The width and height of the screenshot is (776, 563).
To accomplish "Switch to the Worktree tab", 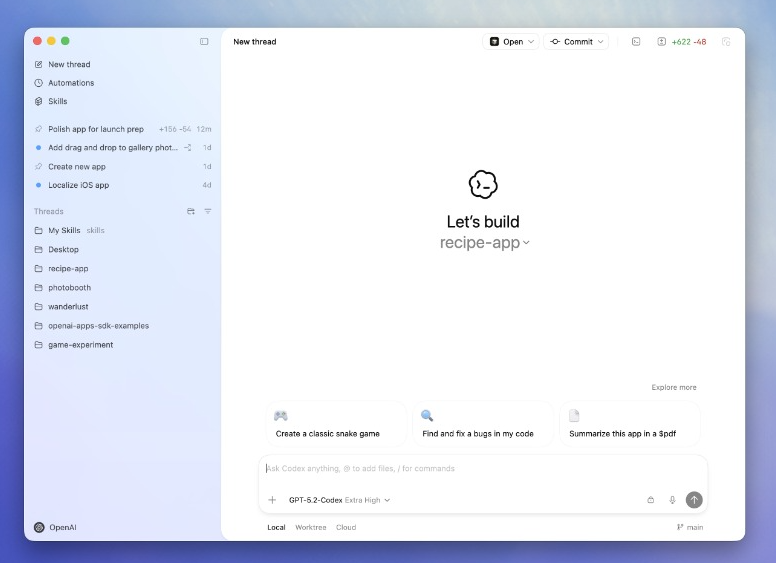I will click(311, 527).
